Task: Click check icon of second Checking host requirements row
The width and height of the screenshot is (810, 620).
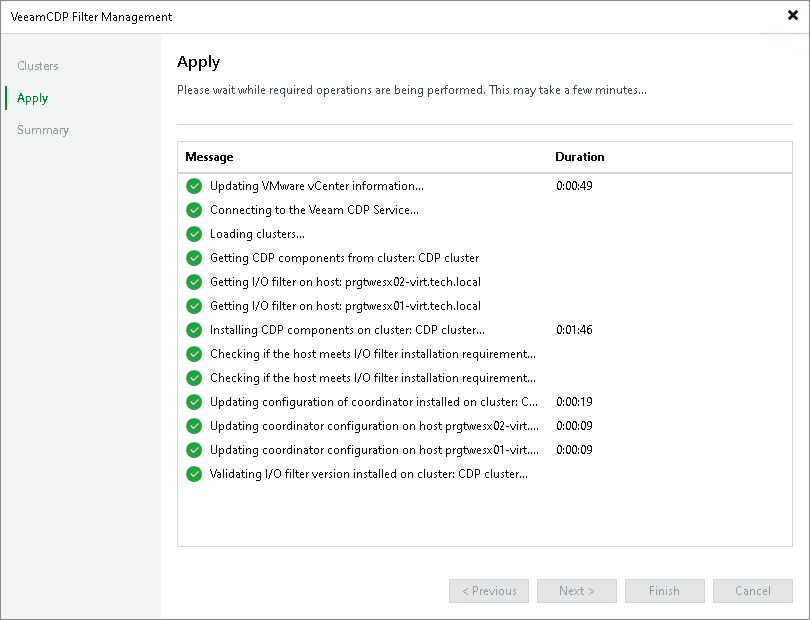Action: (194, 378)
